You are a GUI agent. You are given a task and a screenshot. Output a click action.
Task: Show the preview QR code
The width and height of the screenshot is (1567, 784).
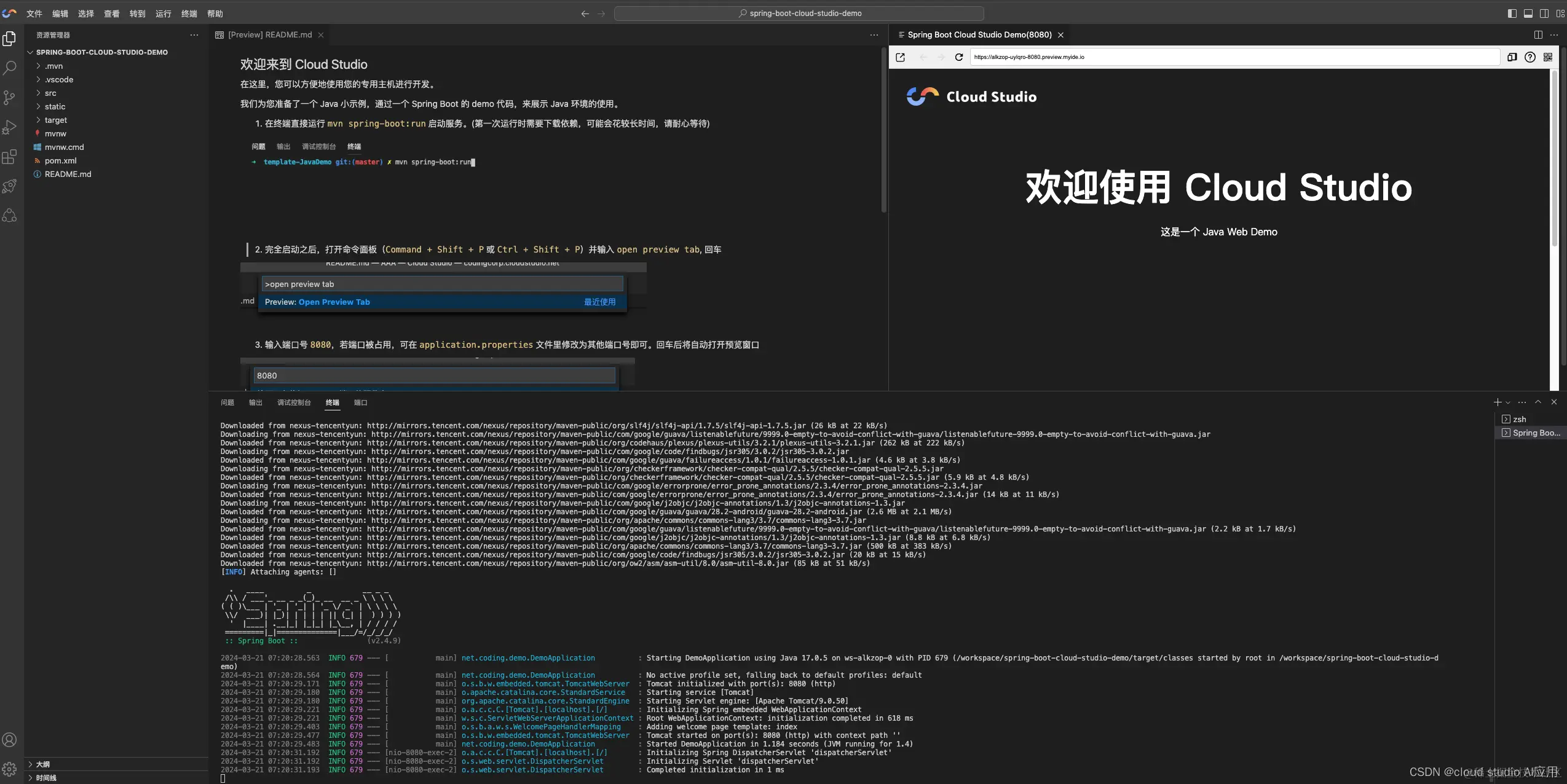click(1547, 57)
